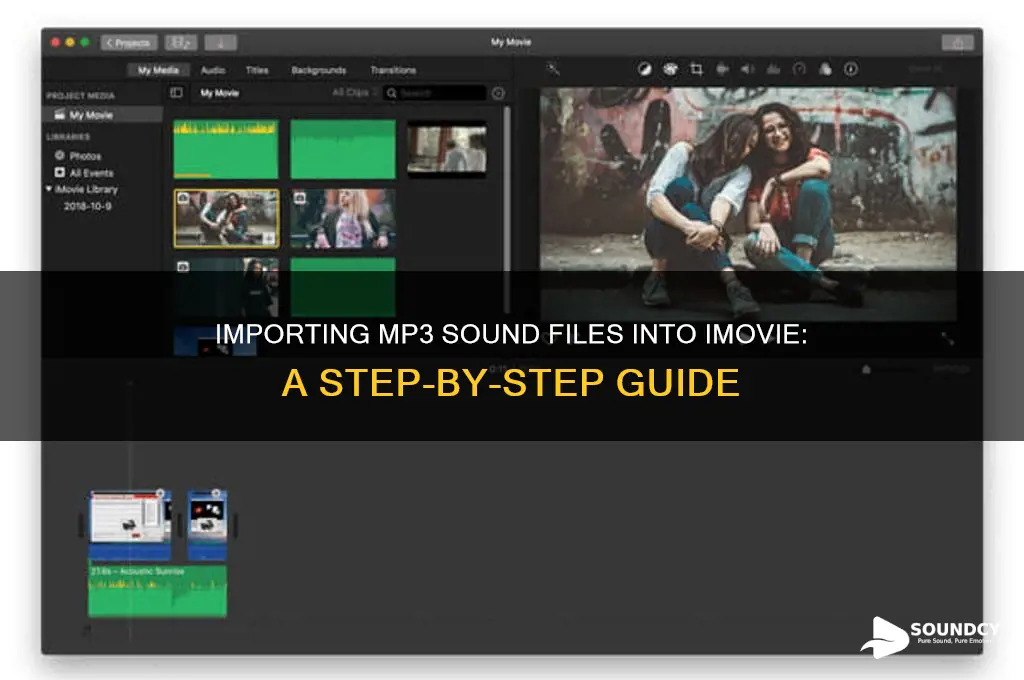Go back using the Projects button
The height and width of the screenshot is (680, 1024).
[129, 43]
